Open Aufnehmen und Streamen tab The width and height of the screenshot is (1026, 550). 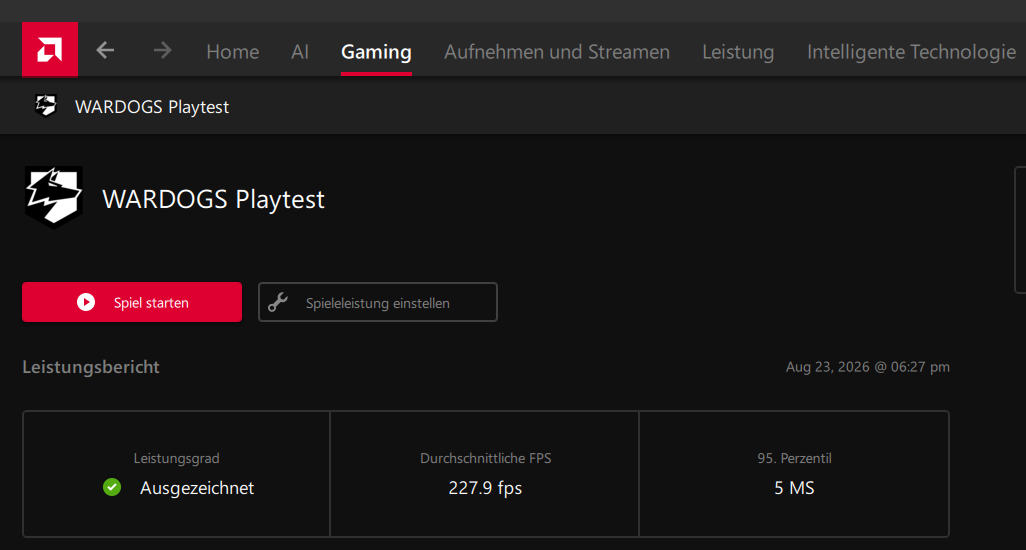(x=557, y=52)
